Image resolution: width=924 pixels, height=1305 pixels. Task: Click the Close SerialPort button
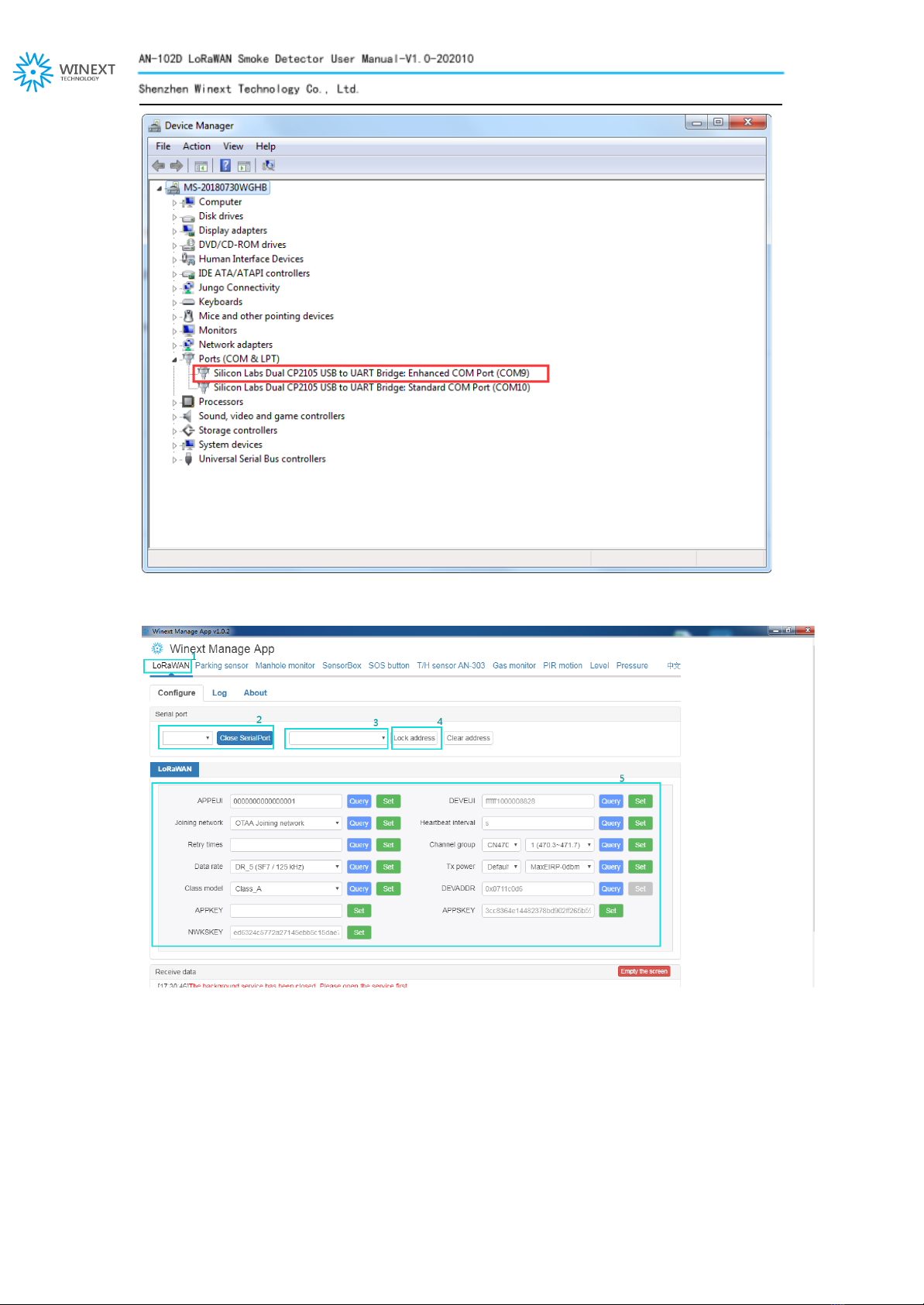(x=245, y=738)
